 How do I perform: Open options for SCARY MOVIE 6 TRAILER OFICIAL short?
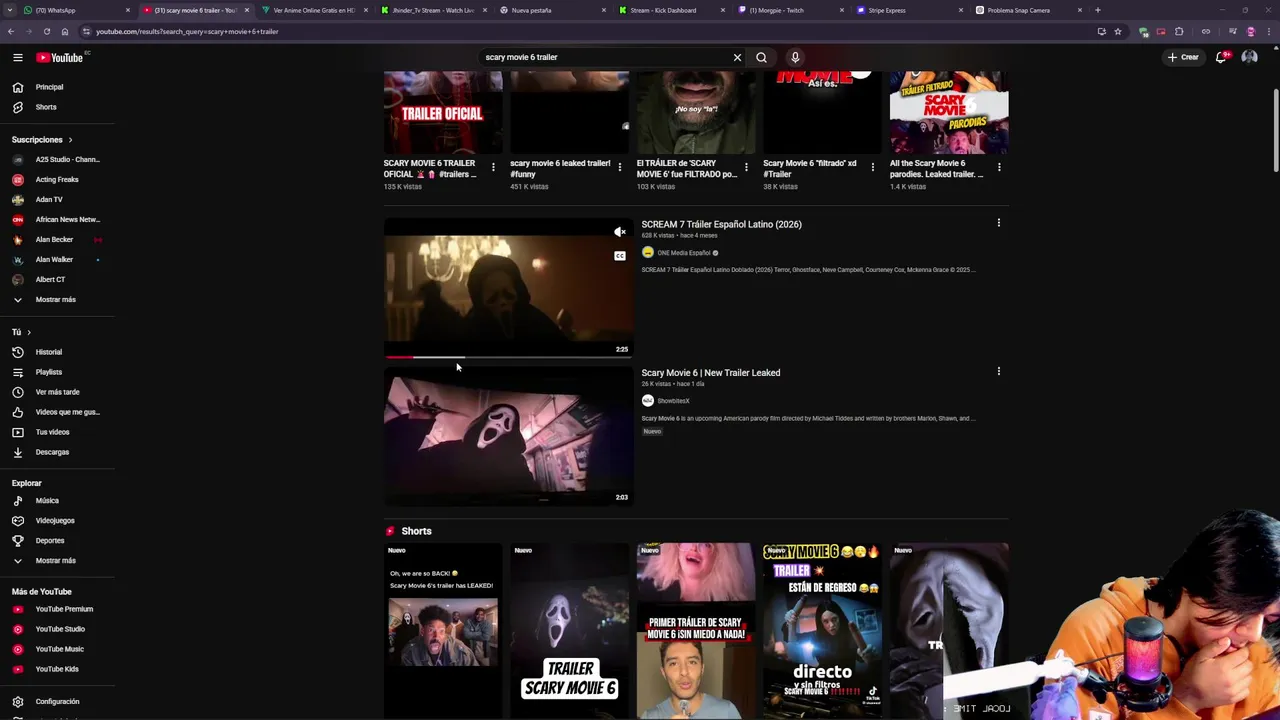tap(493, 167)
